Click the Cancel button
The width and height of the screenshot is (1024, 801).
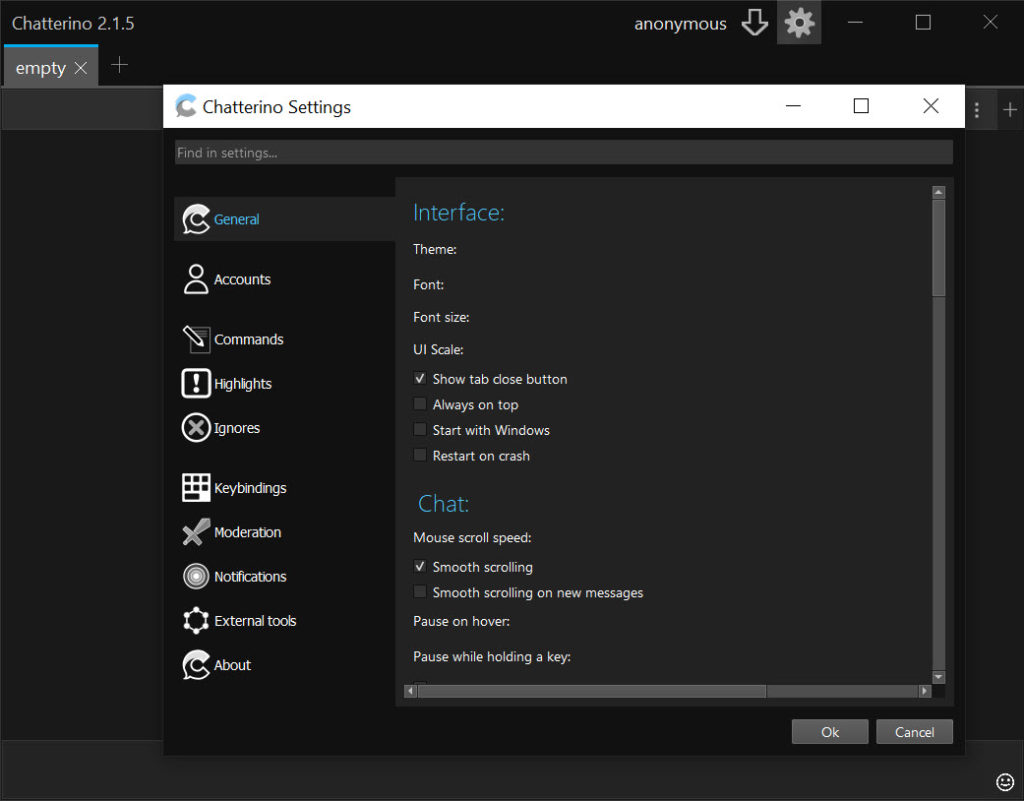[914, 732]
